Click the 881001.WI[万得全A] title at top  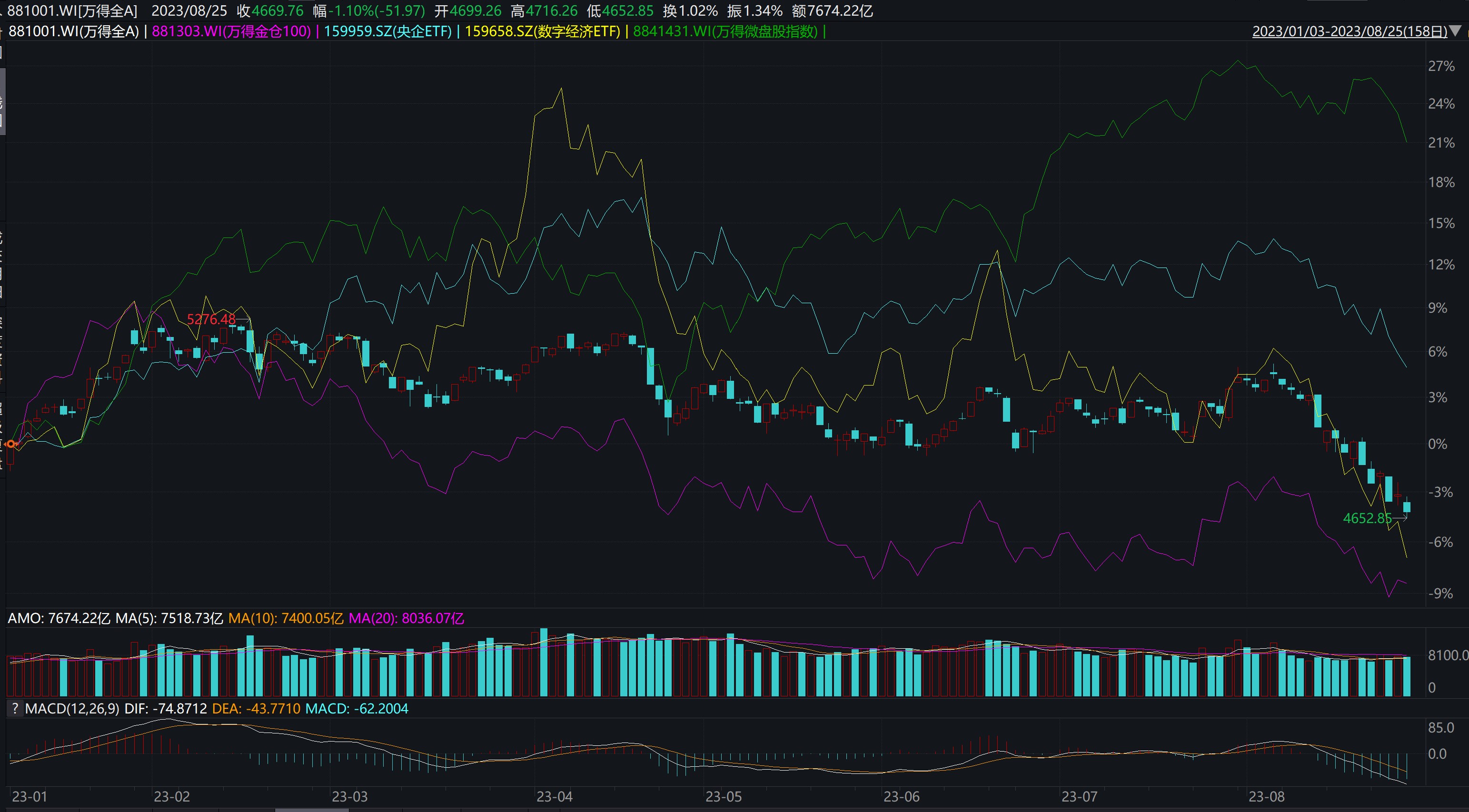point(72,11)
